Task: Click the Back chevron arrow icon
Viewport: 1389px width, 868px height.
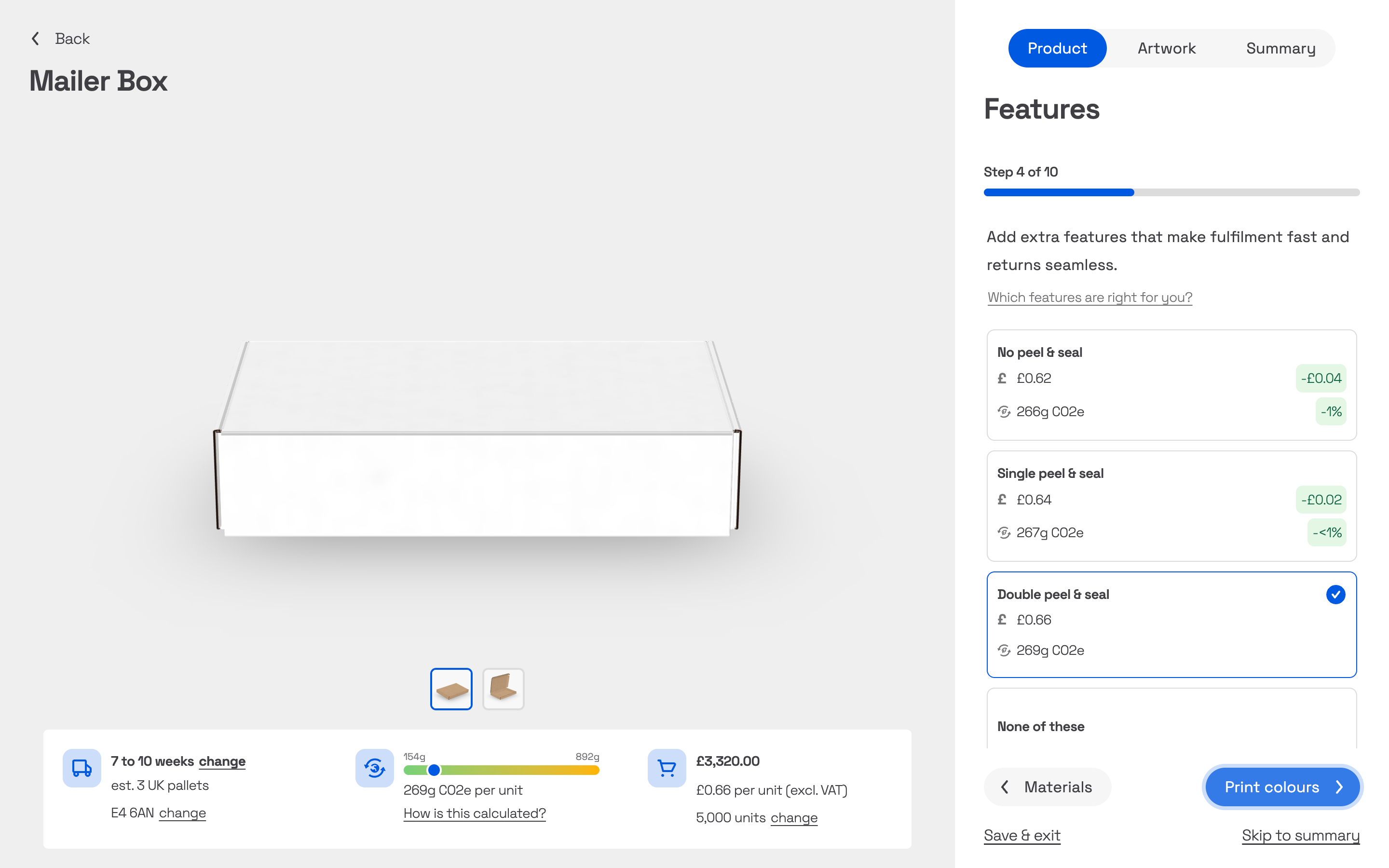Action: (36, 39)
